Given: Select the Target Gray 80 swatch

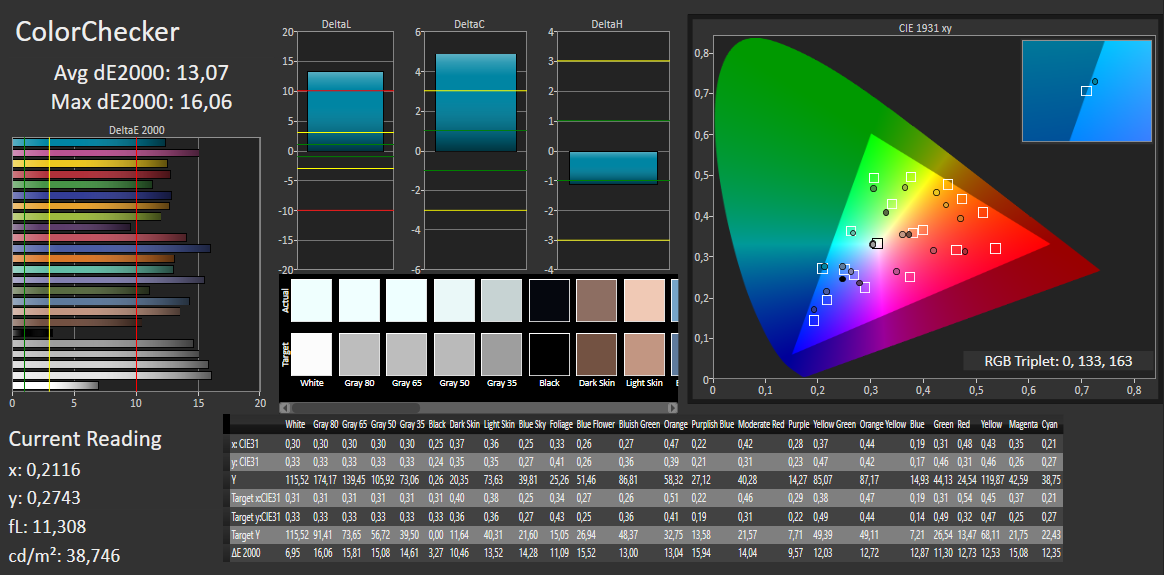Looking at the screenshot, I should [x=359, y=355].
